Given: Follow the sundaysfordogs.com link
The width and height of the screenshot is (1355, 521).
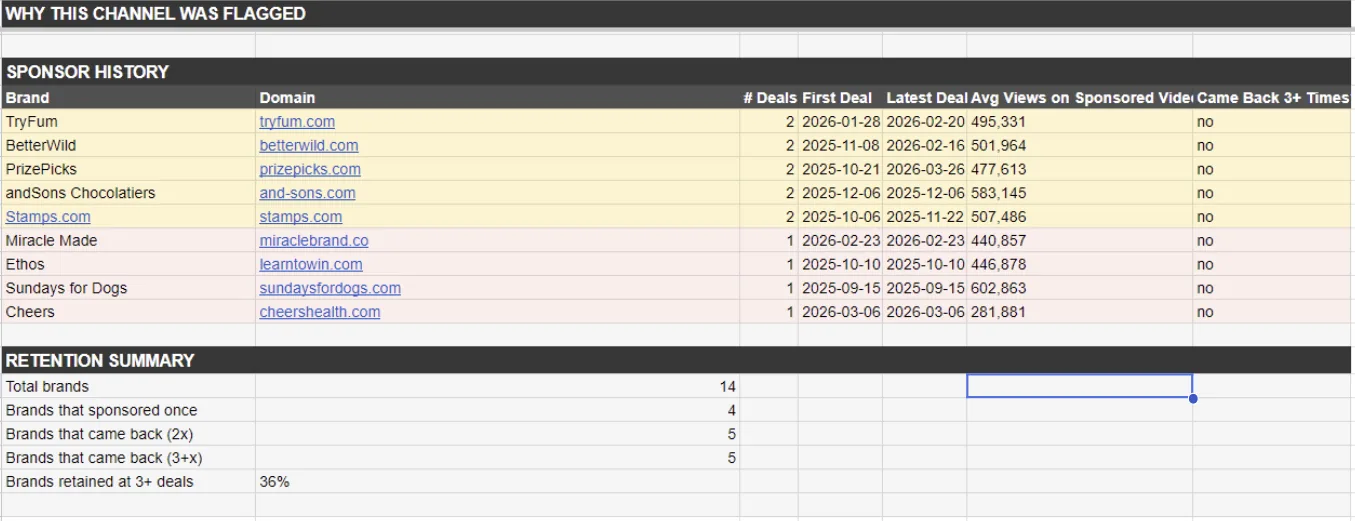Looking at the screenshot, I should point(330,288).
